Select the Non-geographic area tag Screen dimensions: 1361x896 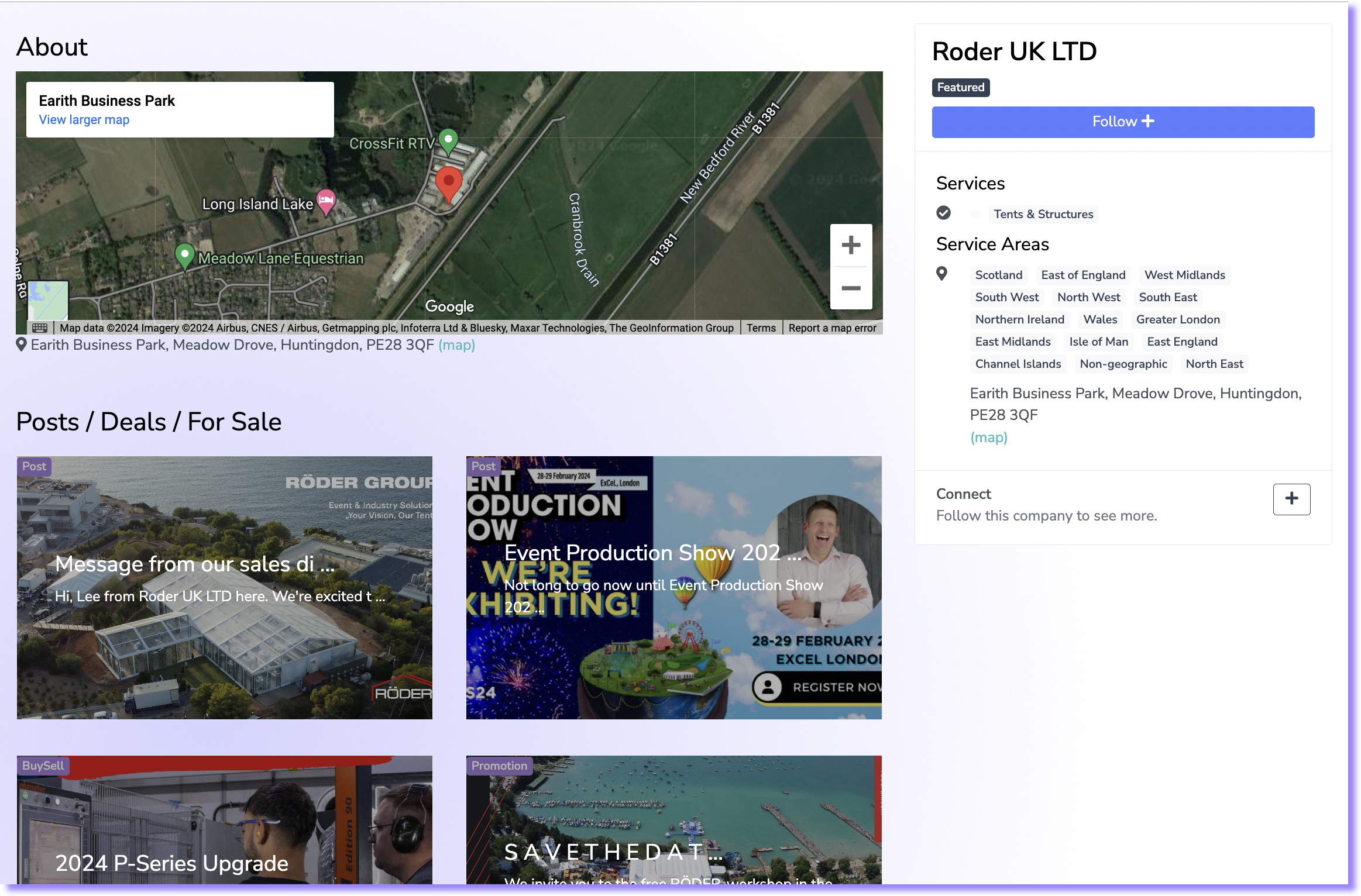pos(1123,364)
